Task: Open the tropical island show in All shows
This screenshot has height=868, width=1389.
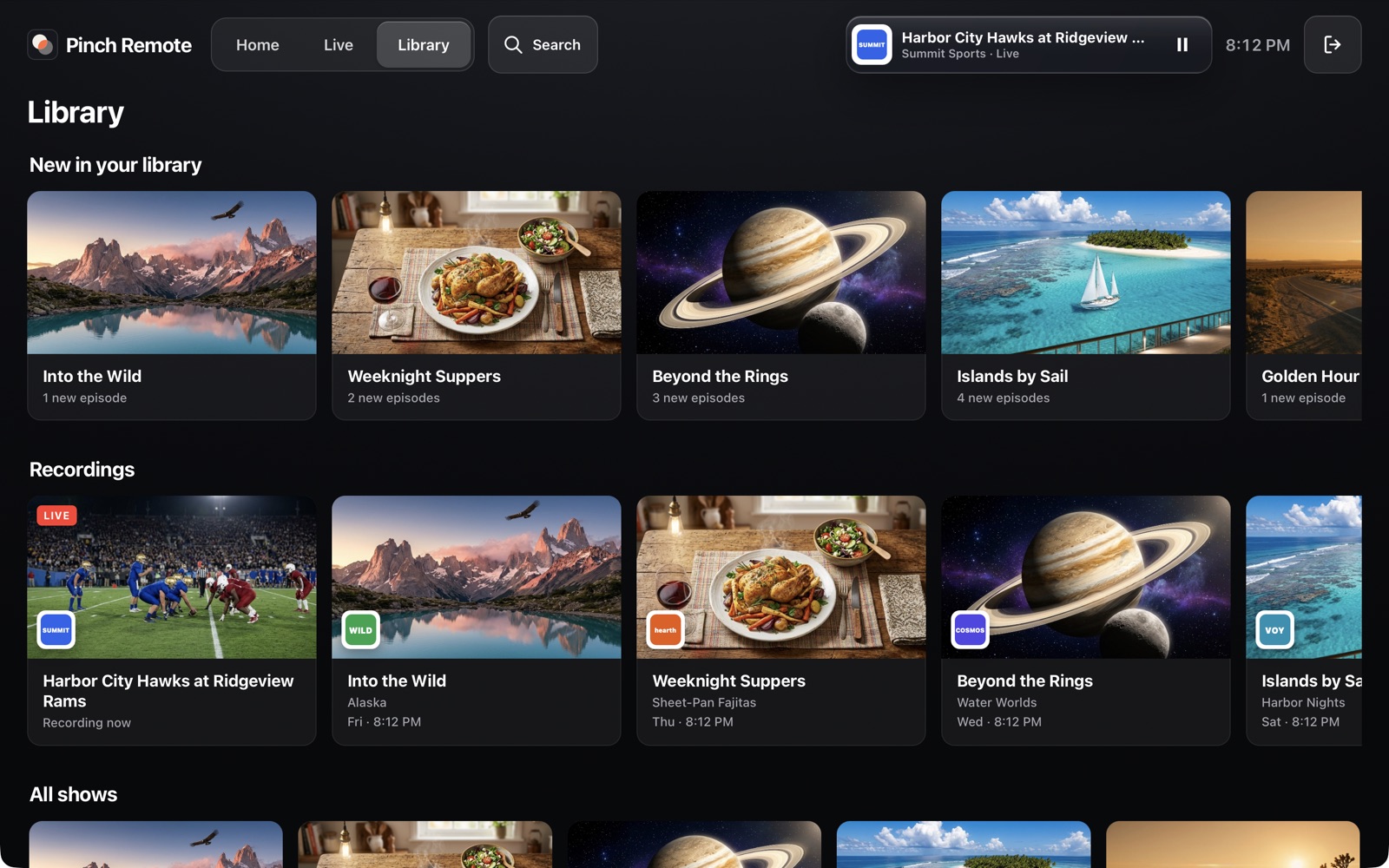Action: (964, 845)
